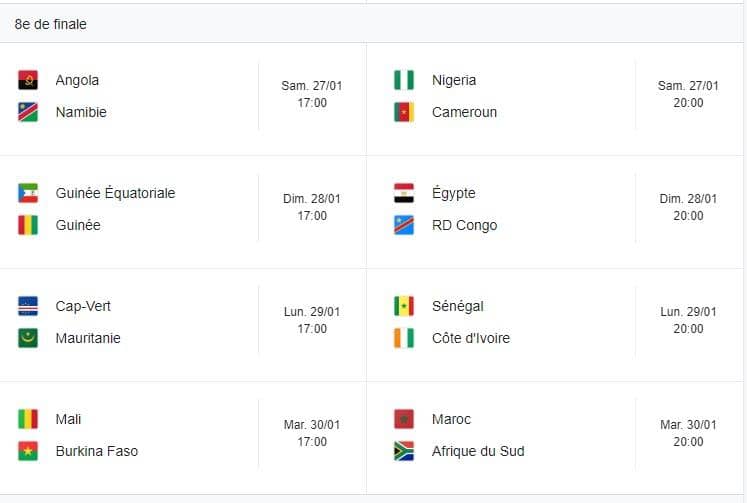Open the Maroc team link

451,419
